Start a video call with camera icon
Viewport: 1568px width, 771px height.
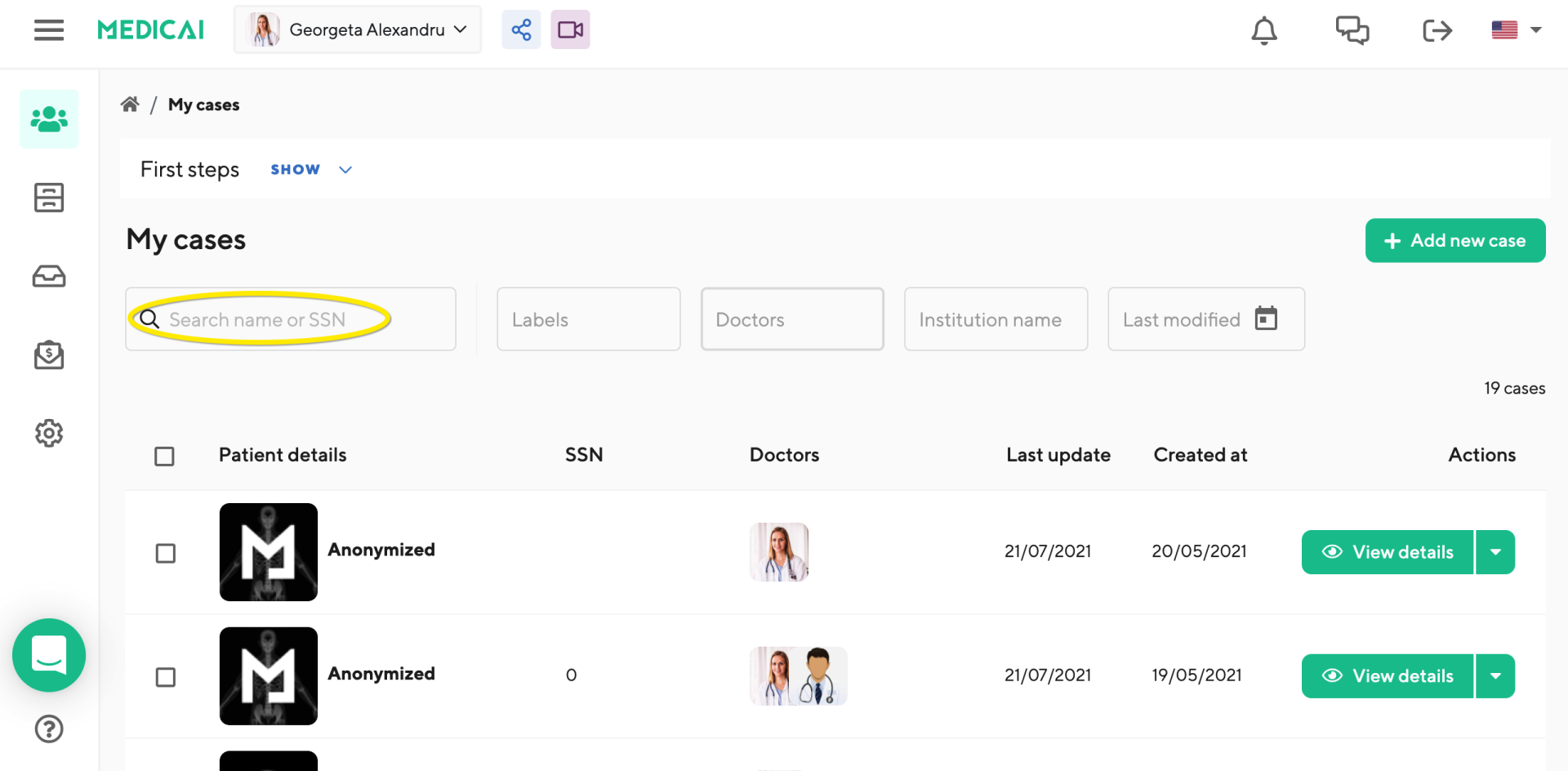coord(570,30)
